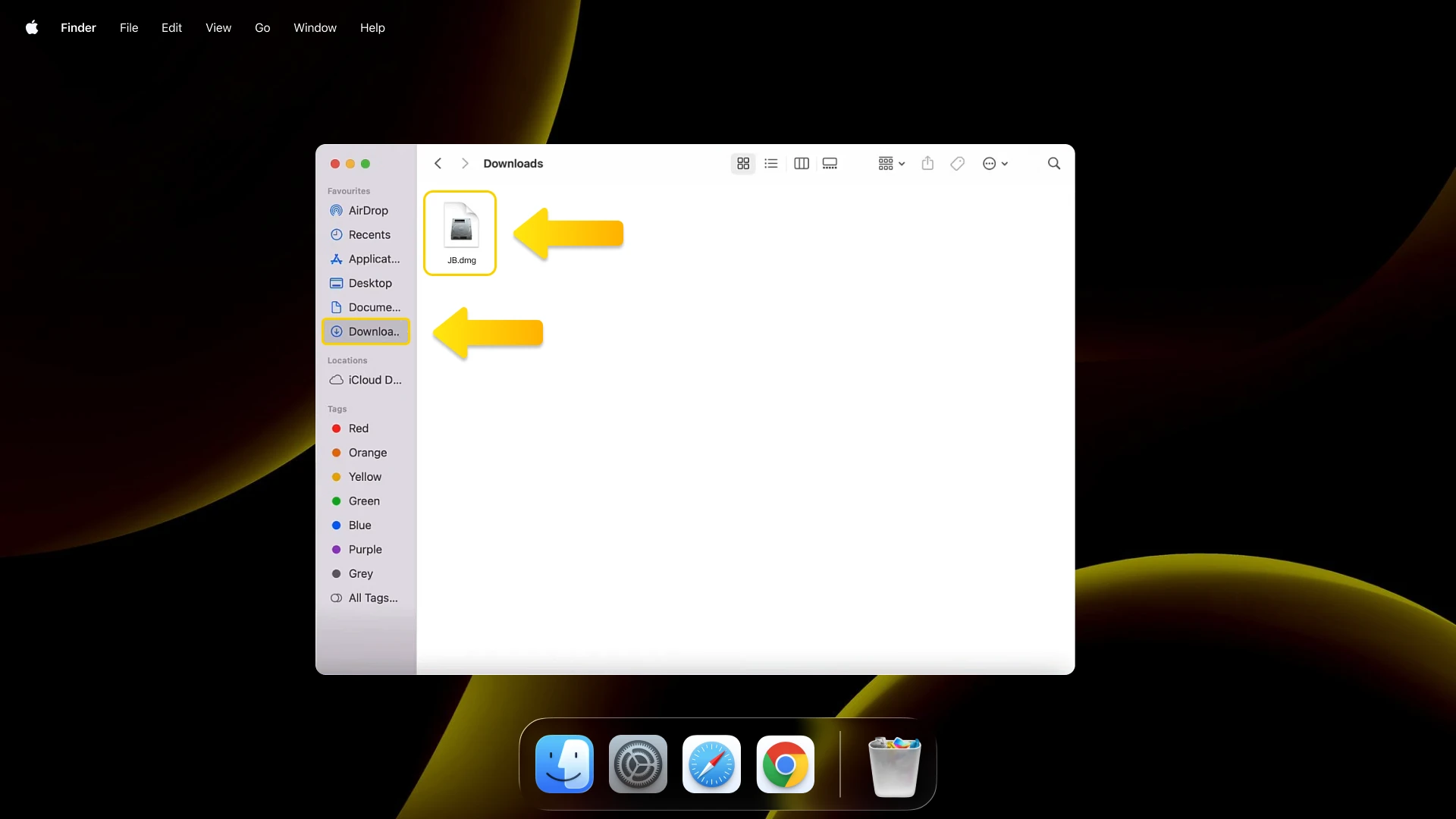Select the JB.dmg file
Viewport: 1456px width, 819px height.
click(x=461, y=232)
